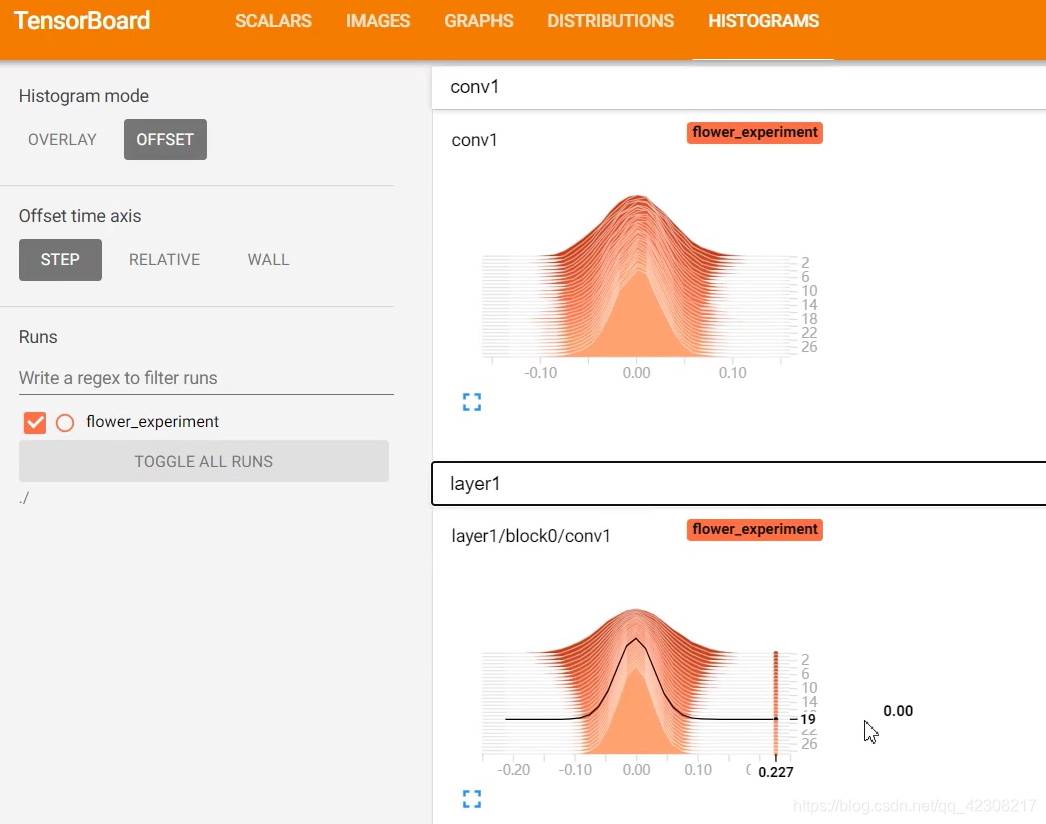Click the TensorBoard logo title
Screen dimensions: 1046x824
(82, 21)
